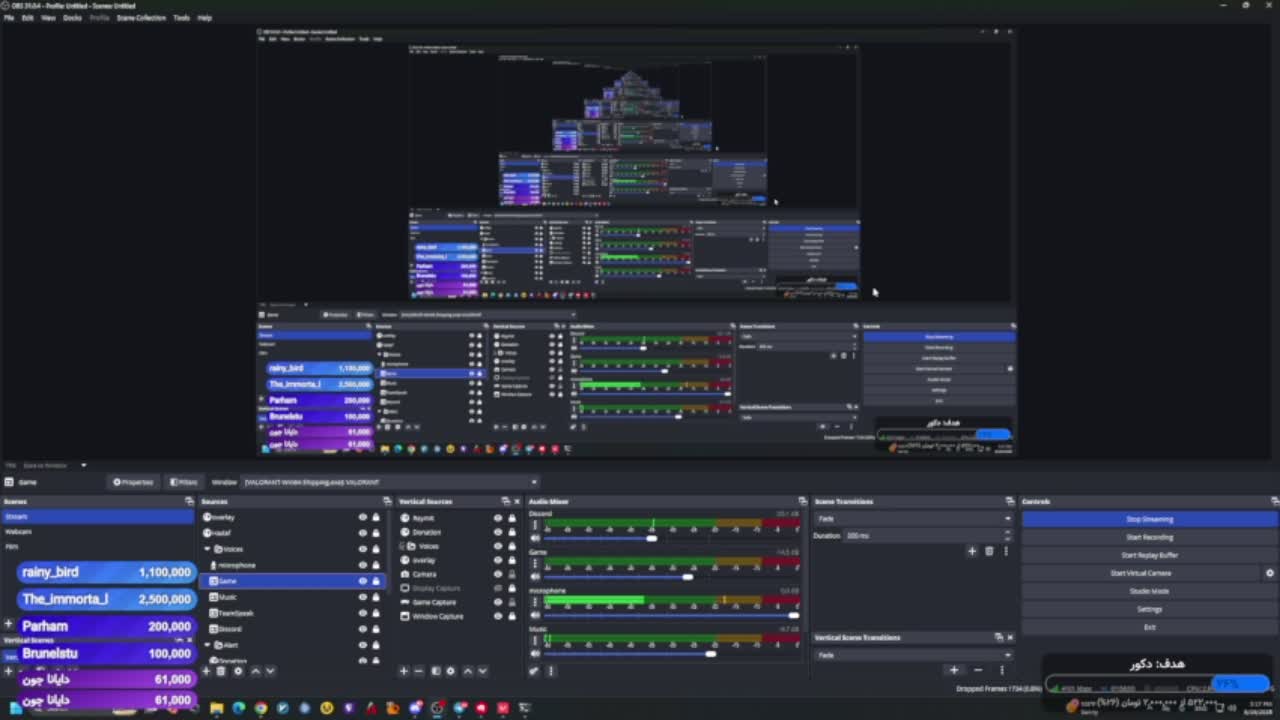This screenshot has height=720, width=1280.
Task: Mute the Game audio channel
Action: point(535,577)
